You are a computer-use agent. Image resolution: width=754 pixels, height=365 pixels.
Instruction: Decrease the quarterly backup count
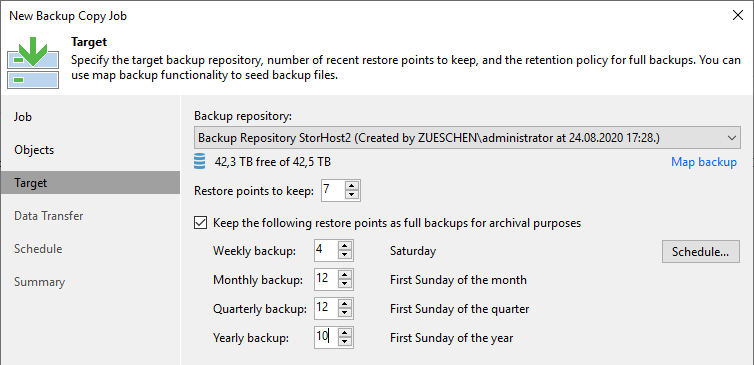pyautogui.click(x=345, y=313)
